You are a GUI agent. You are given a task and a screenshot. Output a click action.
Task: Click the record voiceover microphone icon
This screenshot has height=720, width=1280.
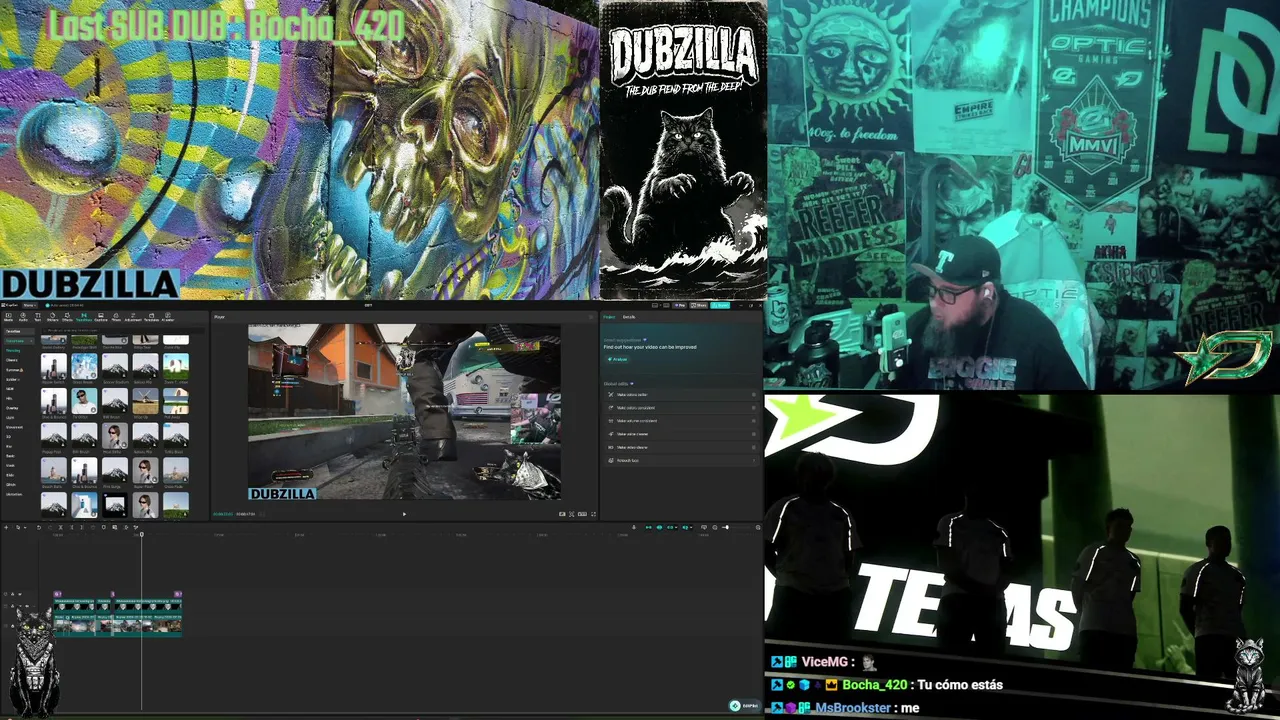(634, 527)
